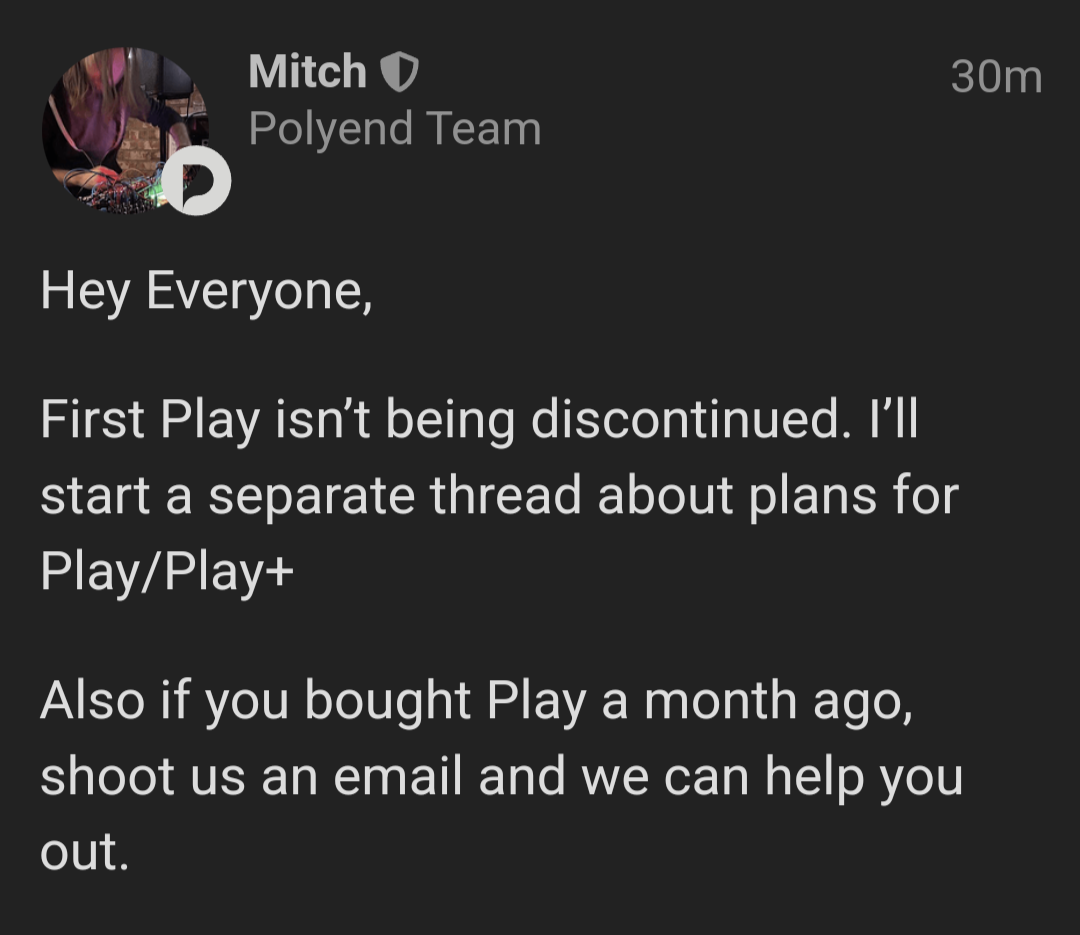Click the word Everyone in the greeting
Screen dimensions: 1080x935
click(260, 292)
